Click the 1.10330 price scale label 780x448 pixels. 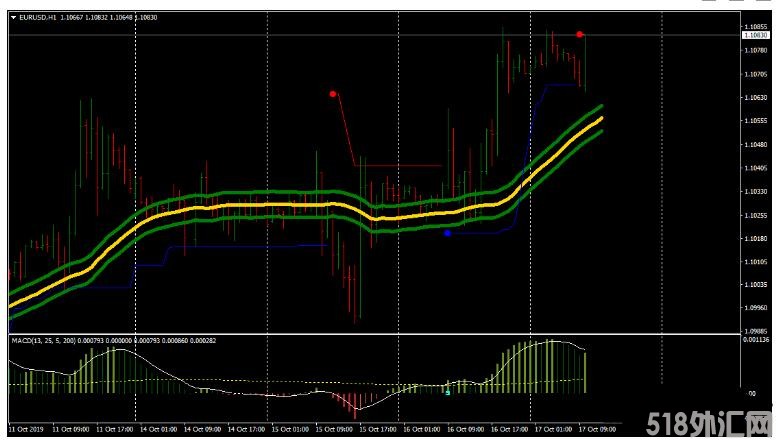point(756,191)
